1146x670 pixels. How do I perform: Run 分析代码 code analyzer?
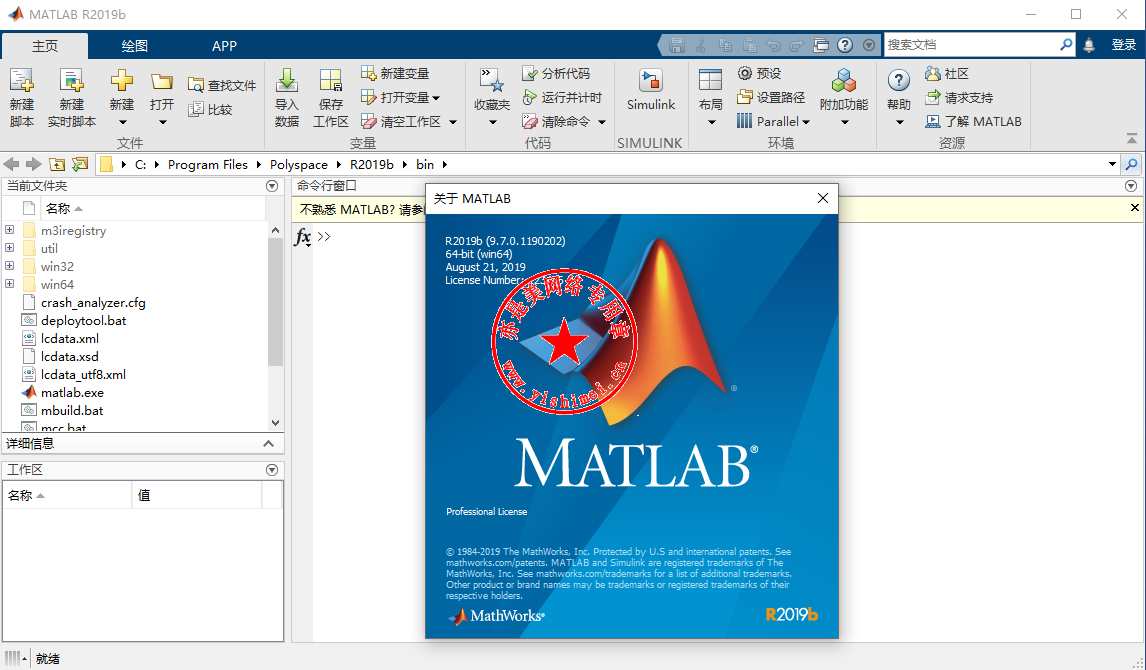pyautogui.click(x=556, y=73)
